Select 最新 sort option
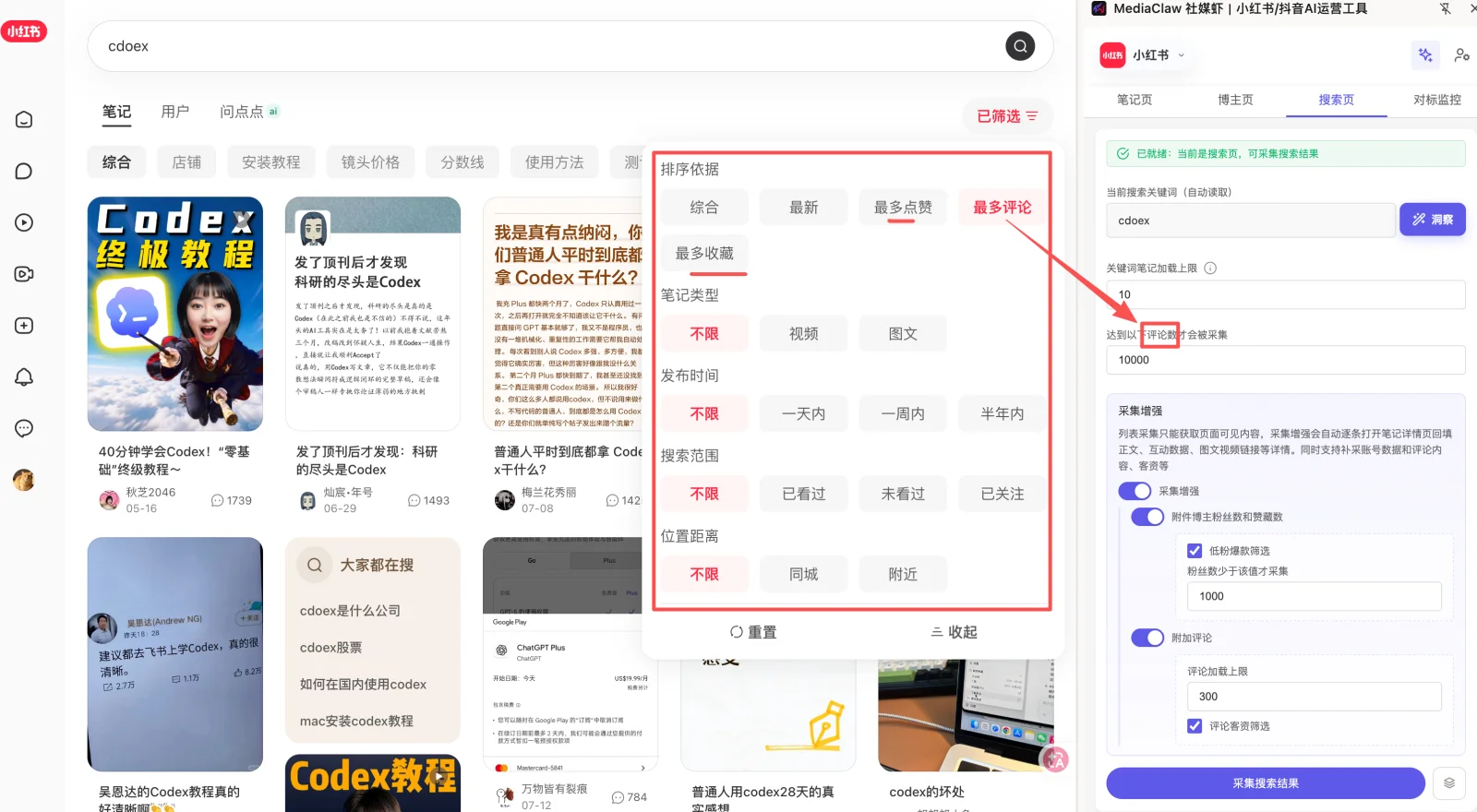The width and height of the screenshot is (1477, 812). [x=803, y=208]
